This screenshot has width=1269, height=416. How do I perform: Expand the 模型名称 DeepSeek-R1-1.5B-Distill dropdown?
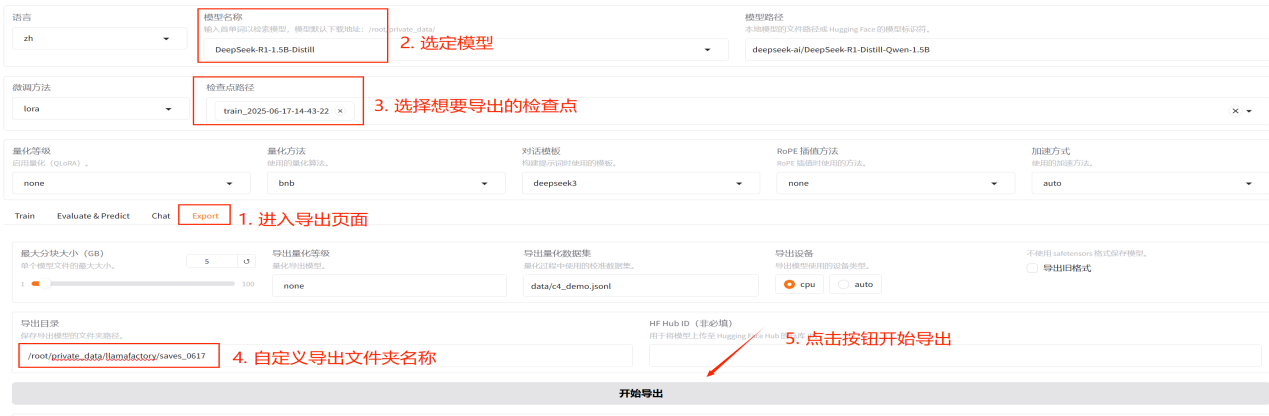coord(708,49)
